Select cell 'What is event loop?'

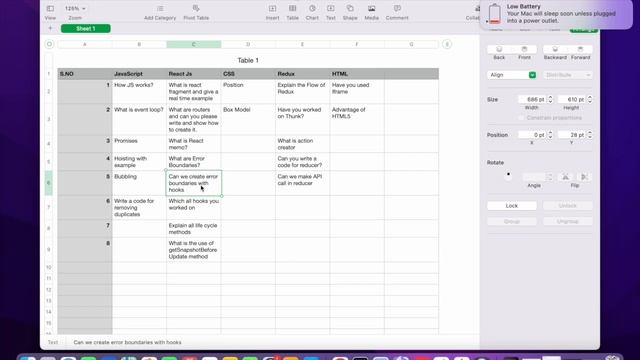tap(139, 119)
